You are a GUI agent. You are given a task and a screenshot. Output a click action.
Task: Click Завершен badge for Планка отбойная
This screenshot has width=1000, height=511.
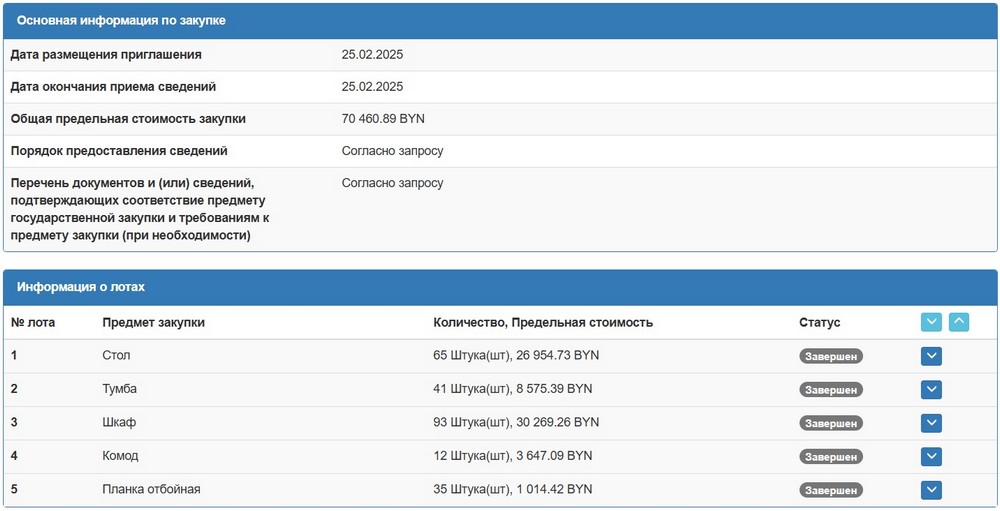click(x=830, y=491)
